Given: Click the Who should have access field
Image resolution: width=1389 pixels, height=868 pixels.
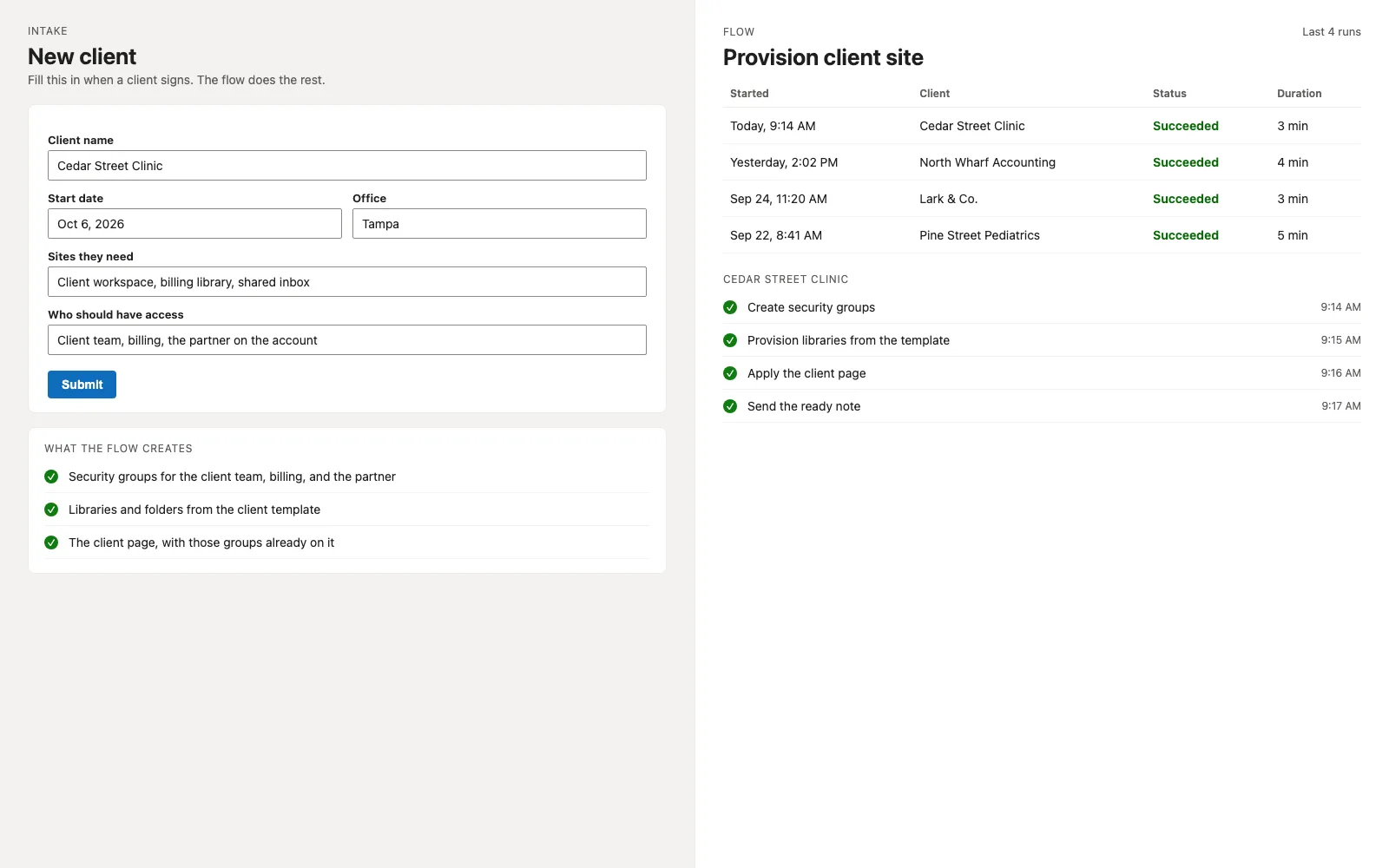Looking at the screenshot, I should pos(347,340).
